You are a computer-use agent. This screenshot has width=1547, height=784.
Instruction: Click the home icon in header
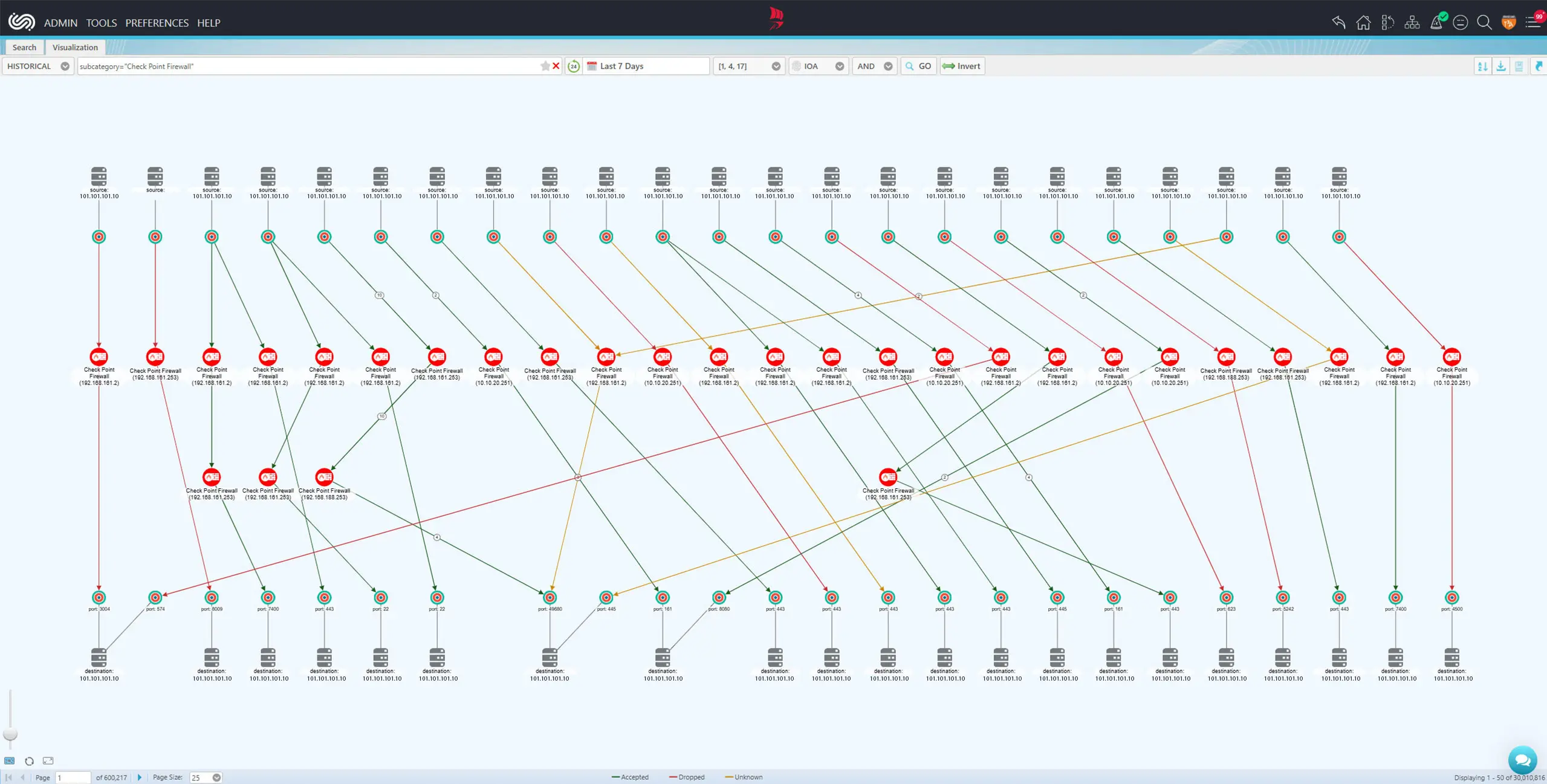(x=1363, y=23)
